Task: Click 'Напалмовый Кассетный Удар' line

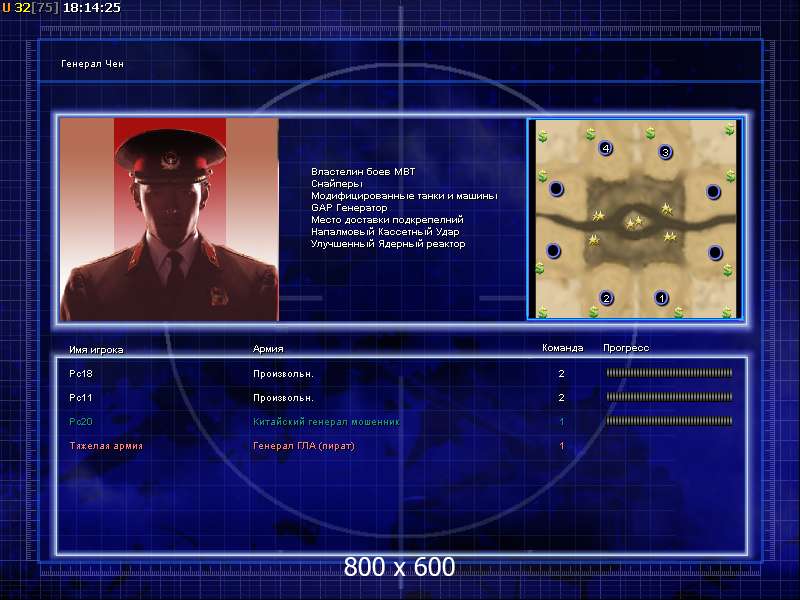Action: [x=385, y=232]
